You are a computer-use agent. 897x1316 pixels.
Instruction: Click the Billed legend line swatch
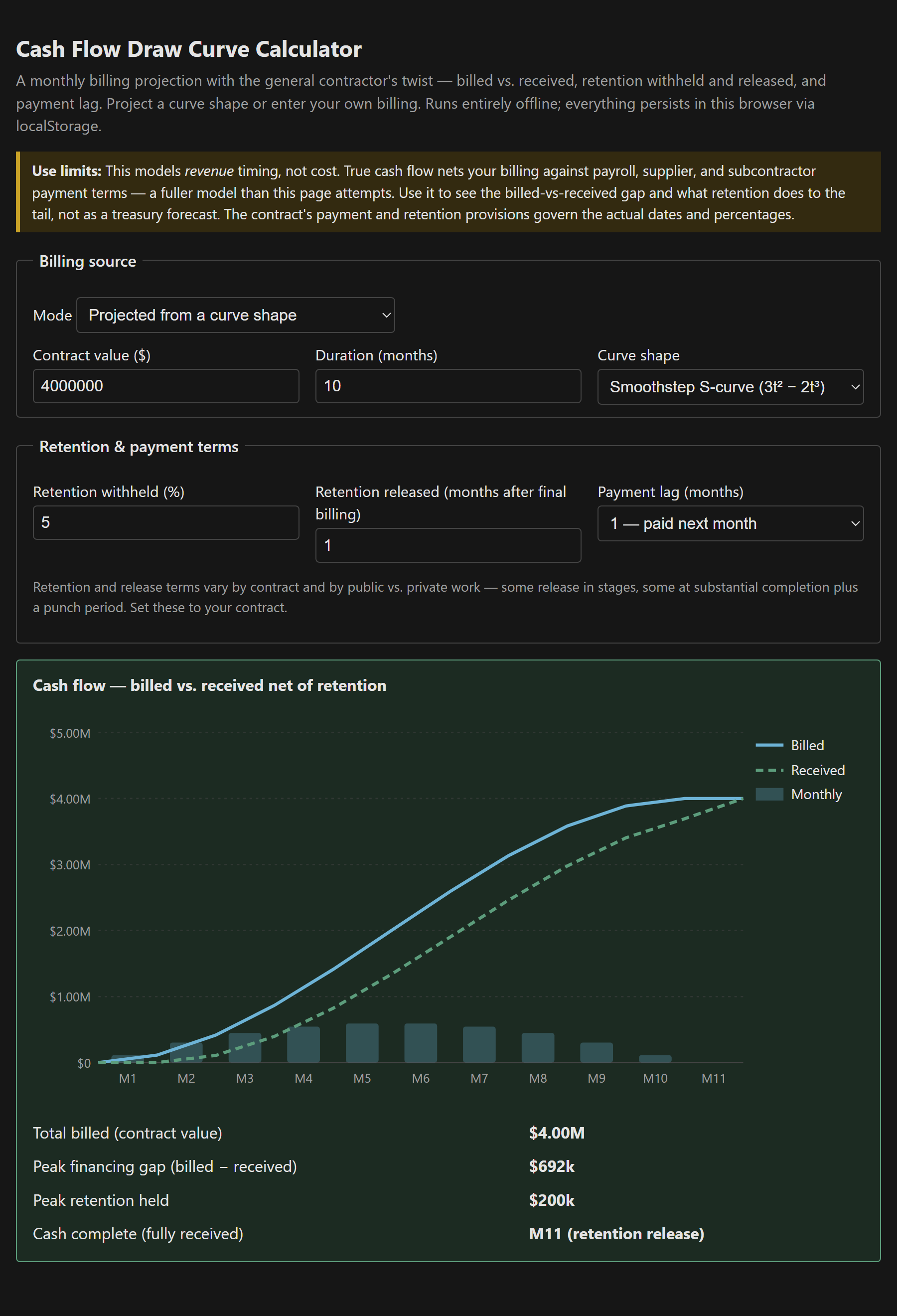click(x=769, y=745)
